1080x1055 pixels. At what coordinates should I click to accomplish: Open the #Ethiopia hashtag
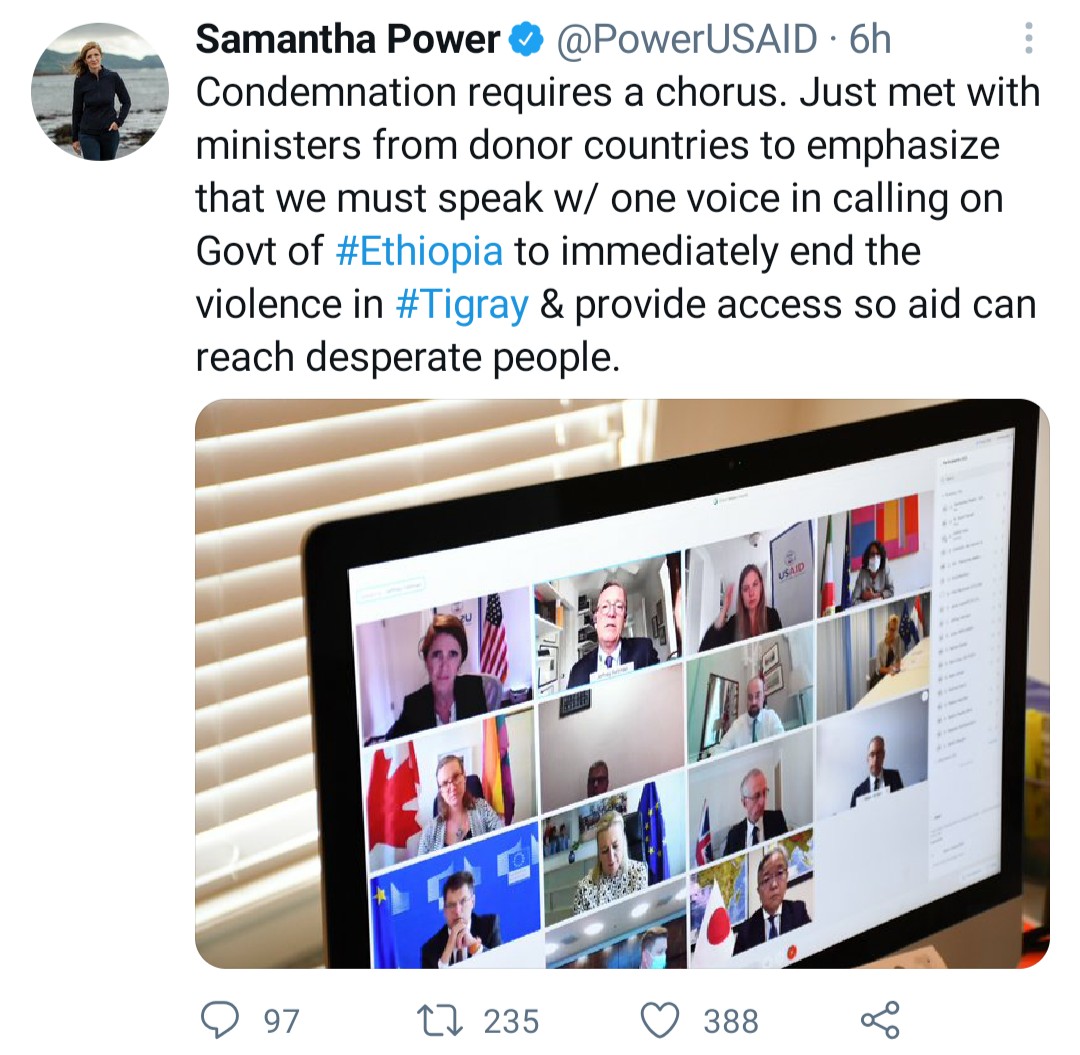point(419,251)
